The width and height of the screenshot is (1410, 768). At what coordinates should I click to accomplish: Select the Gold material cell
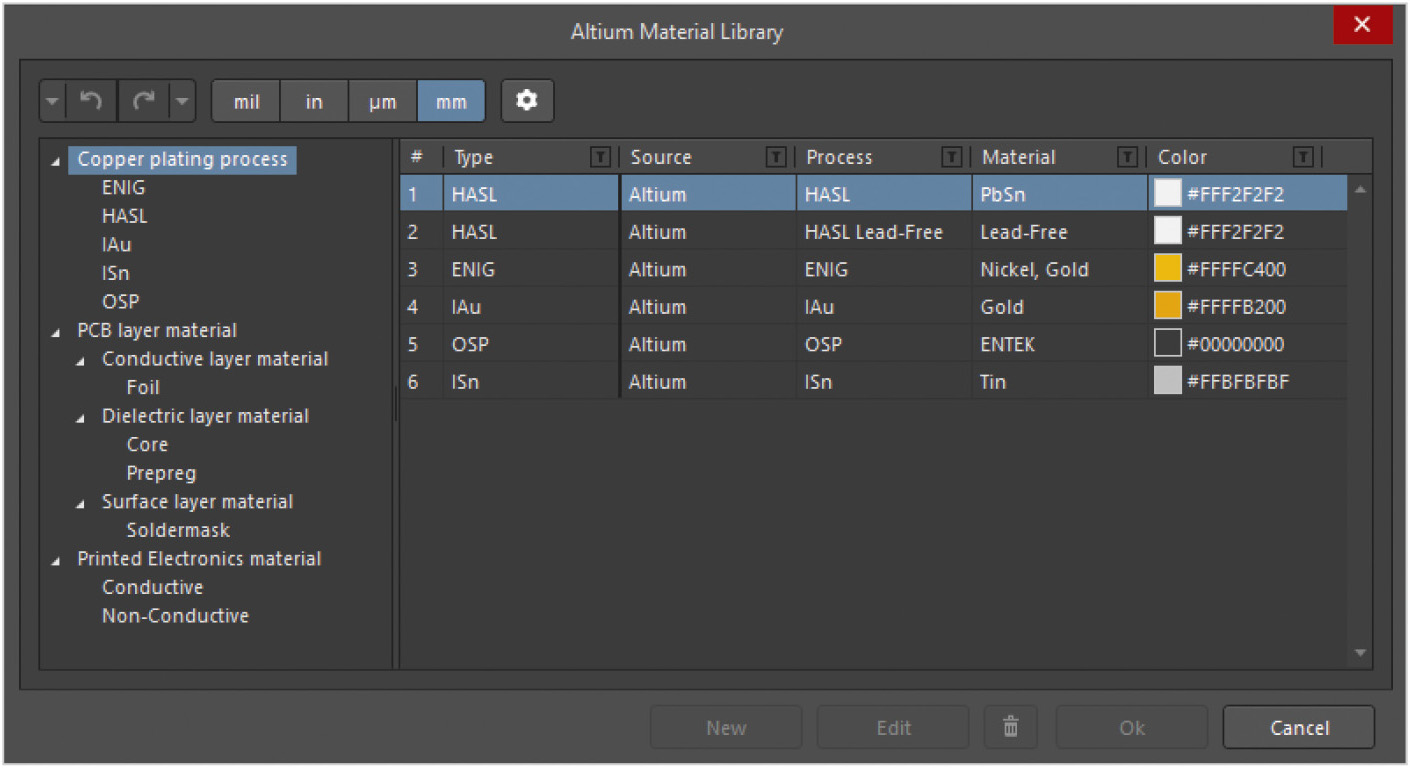pyautogui.click(x=1060, y=307)
